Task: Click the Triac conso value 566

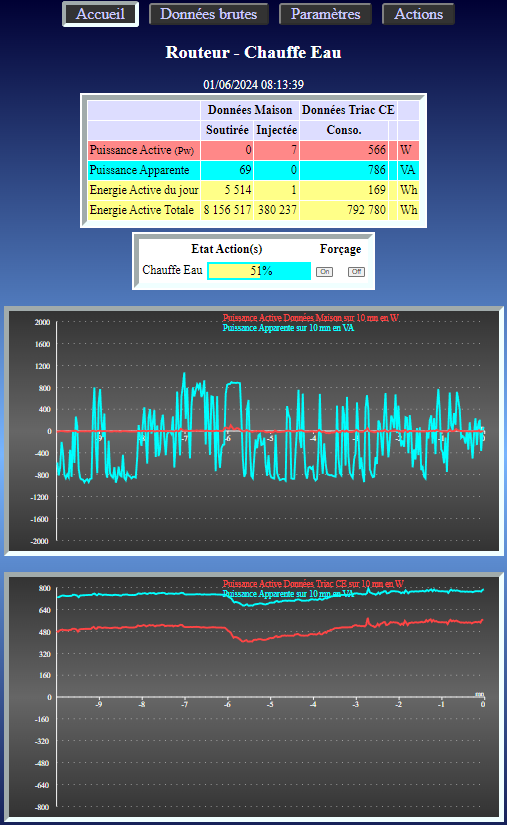Action: (x=377, y=150)
